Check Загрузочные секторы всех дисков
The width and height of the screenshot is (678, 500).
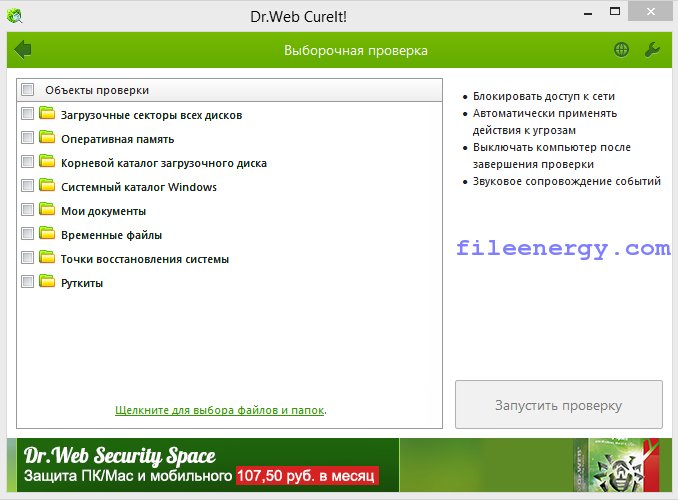point(27,114)
